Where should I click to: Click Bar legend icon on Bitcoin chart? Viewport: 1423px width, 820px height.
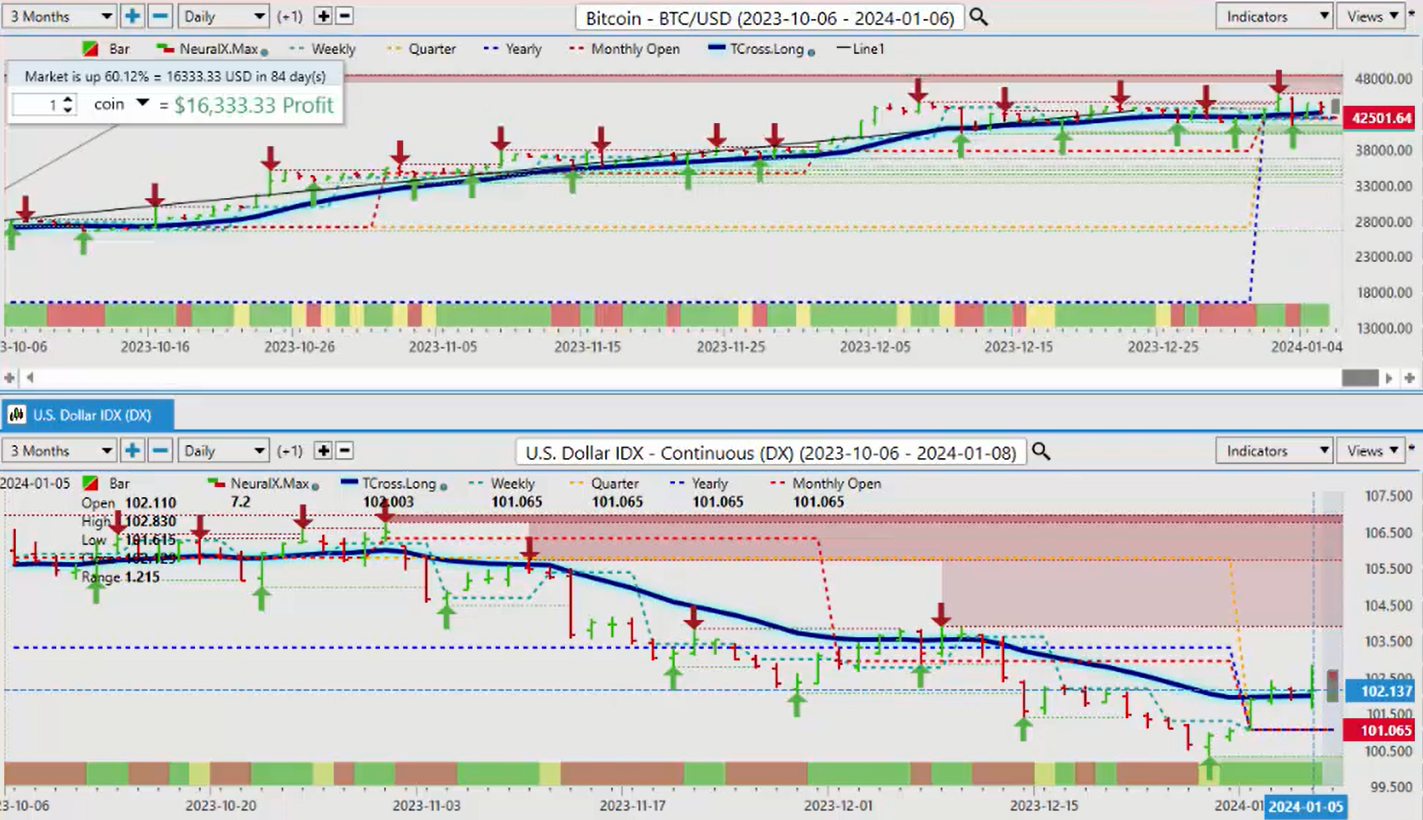(x=89, y=49)
